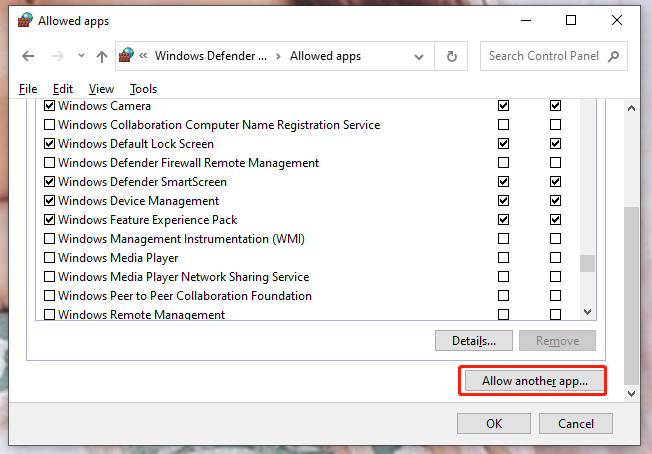Screen dimensions: 652x454
Task: Click the Allowed apps breadcrumb
Action: (325, 56)
